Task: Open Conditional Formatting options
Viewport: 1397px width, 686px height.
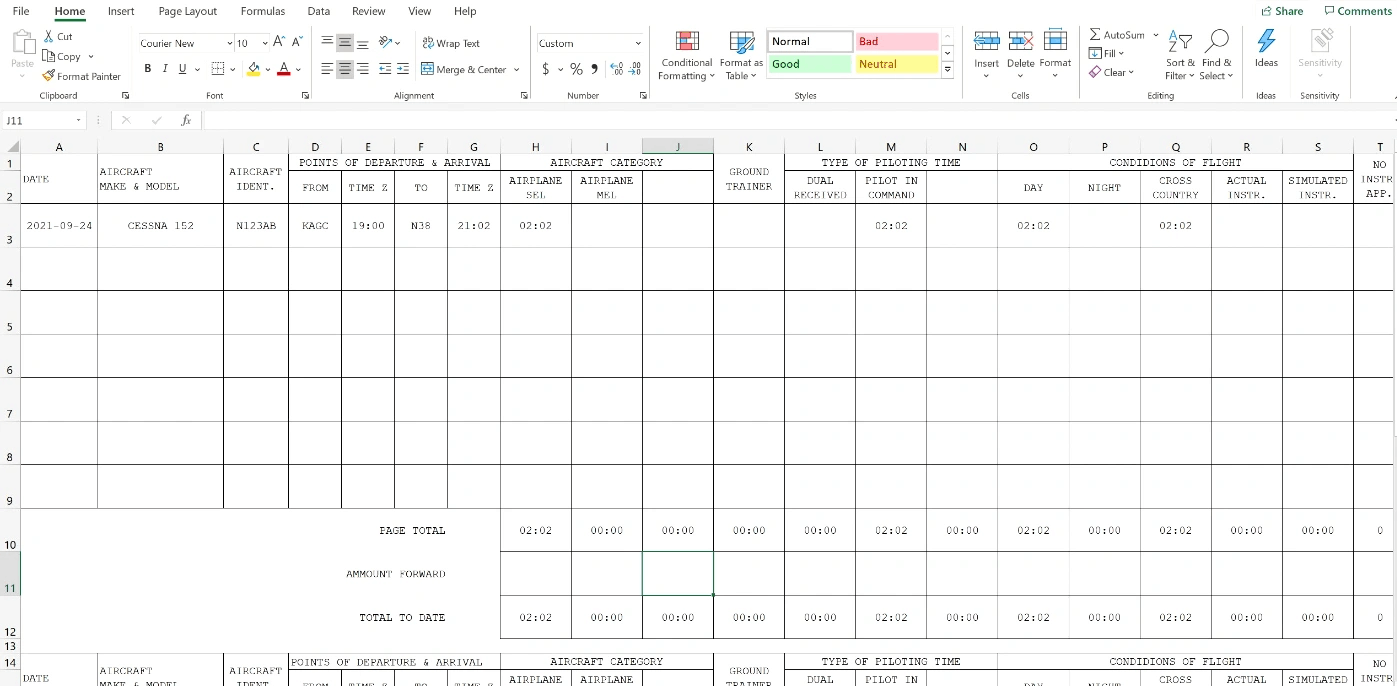Action: pyautogui.click(x=686, y=56)
